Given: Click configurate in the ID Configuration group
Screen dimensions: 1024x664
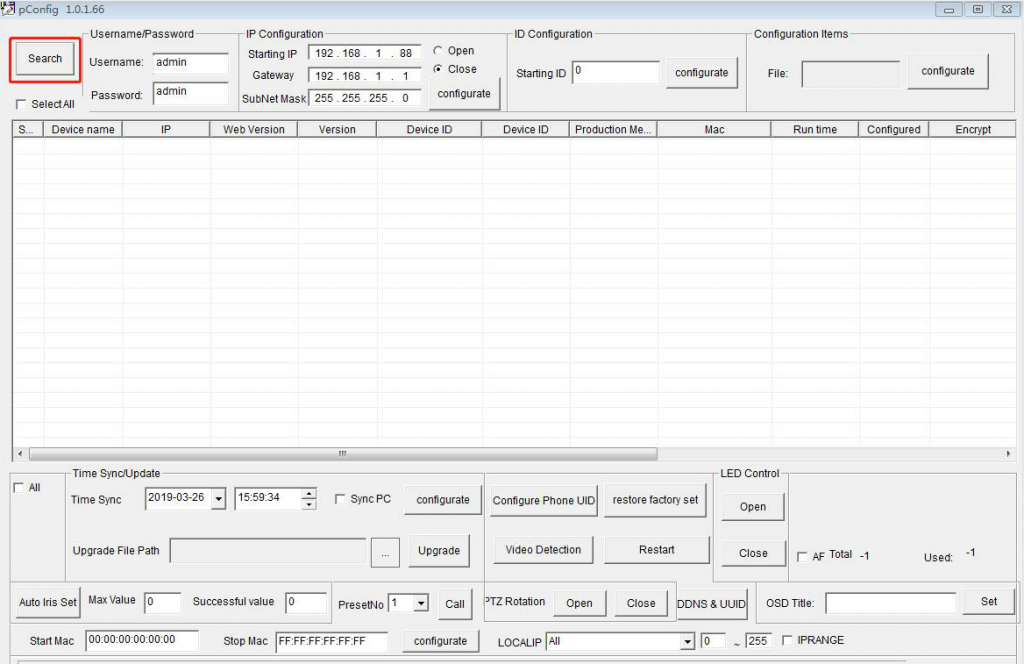Looking at the screenshot, I should (701, 72).
